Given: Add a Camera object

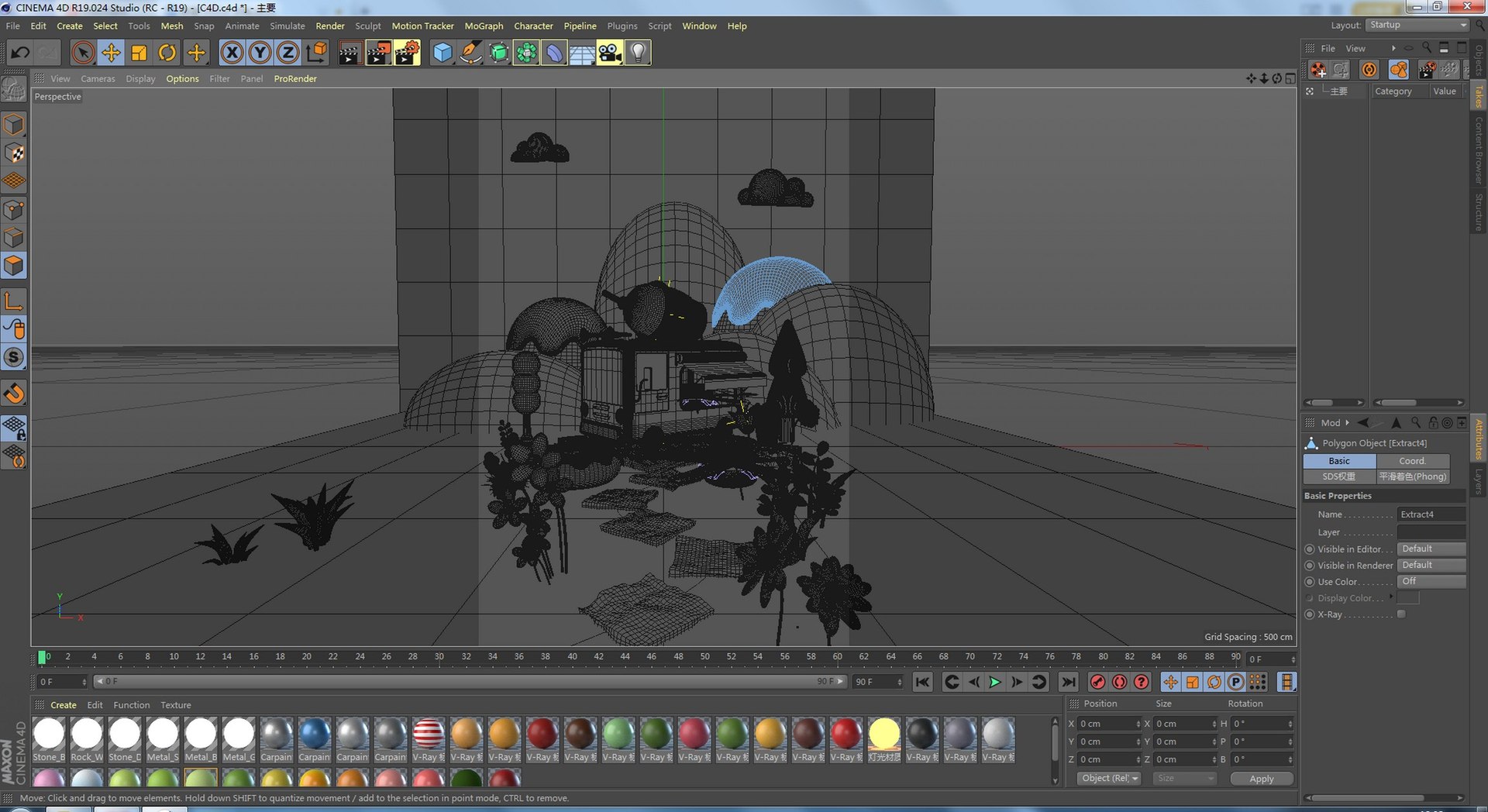Looking at the screenshot, I should click(610, 53).
